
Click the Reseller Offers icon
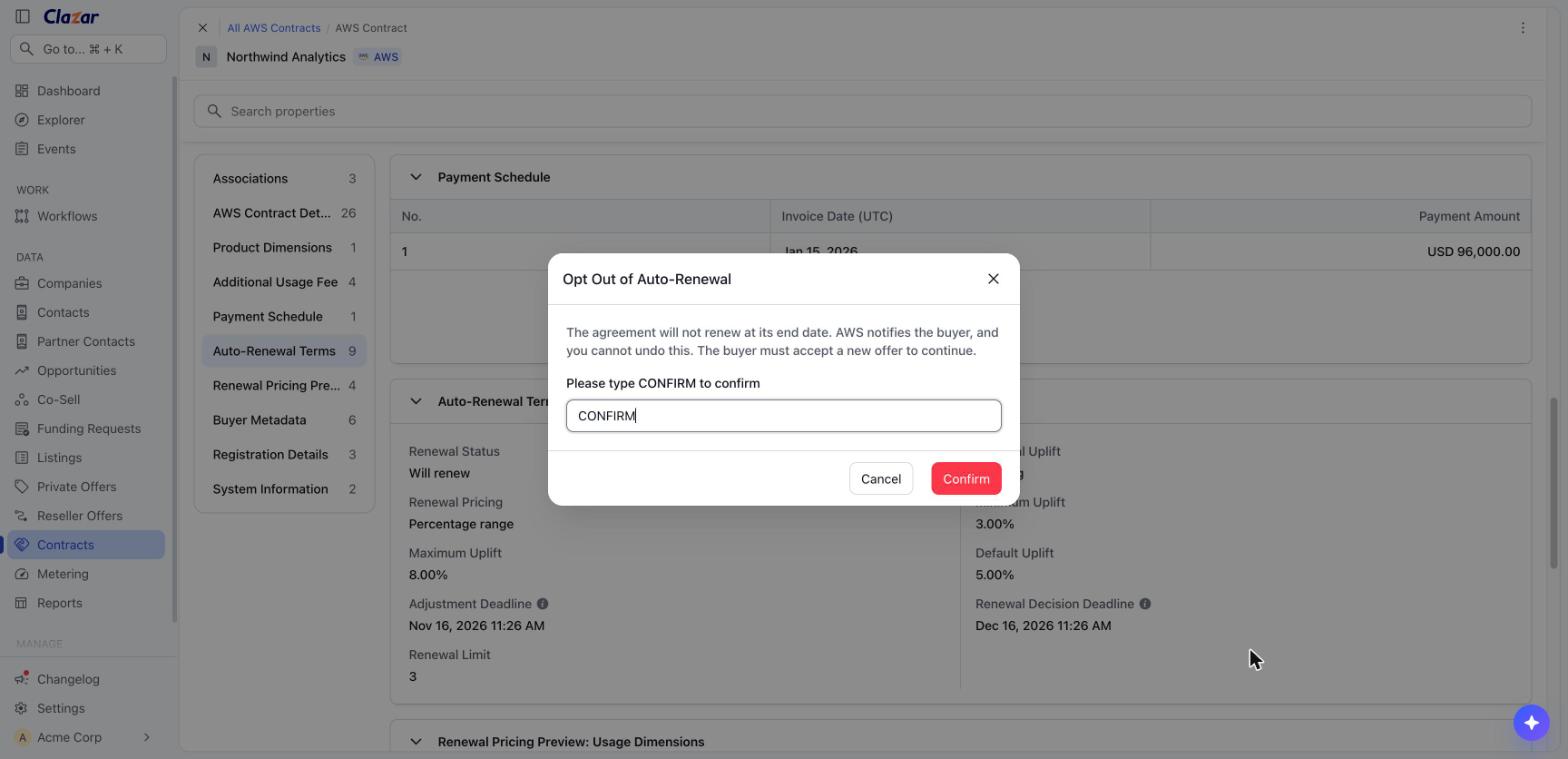pyautogui.click(x=22, y=515)
